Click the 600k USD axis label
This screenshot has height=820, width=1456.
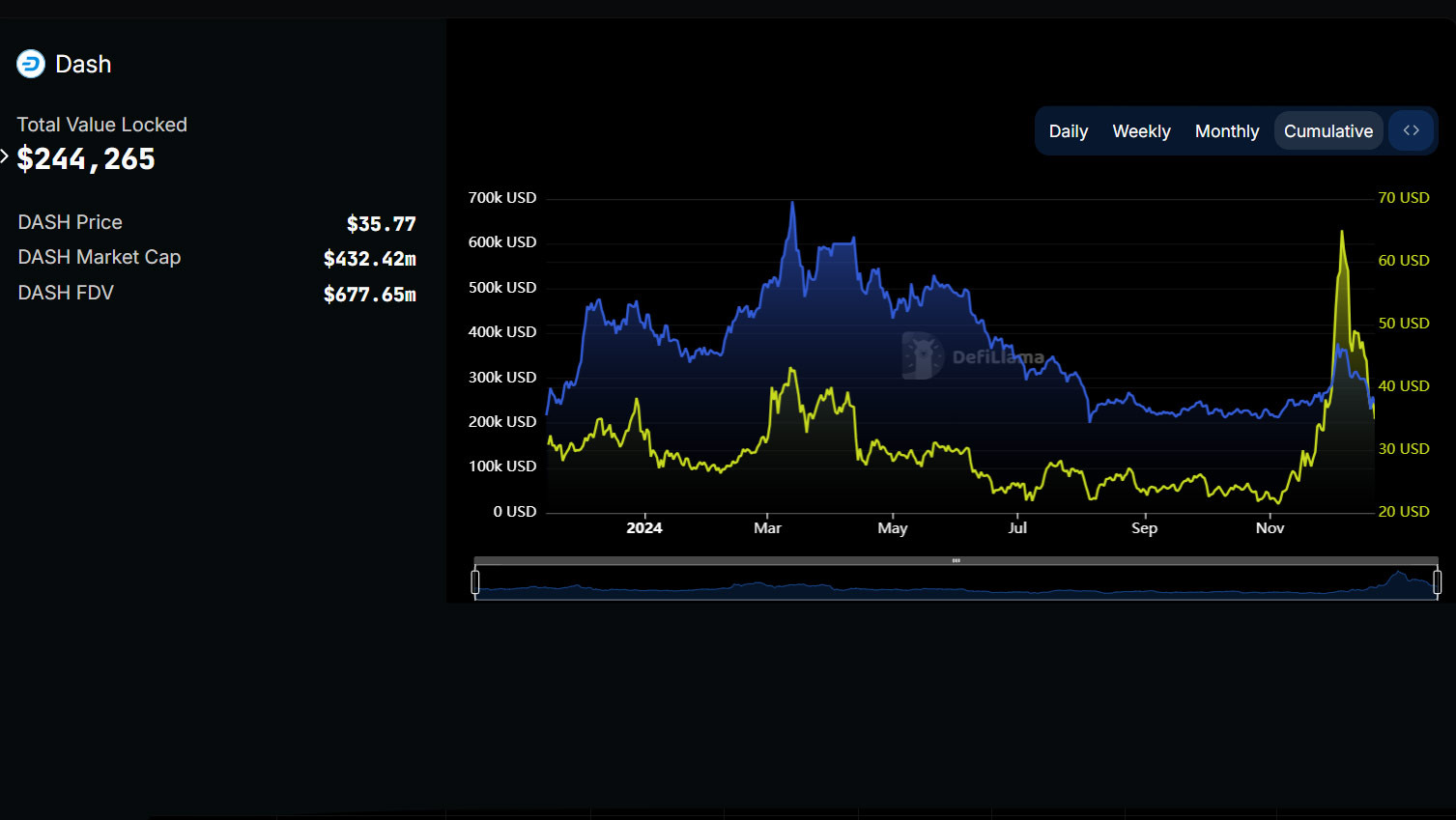pyautogui.click(x=502, y=242)
